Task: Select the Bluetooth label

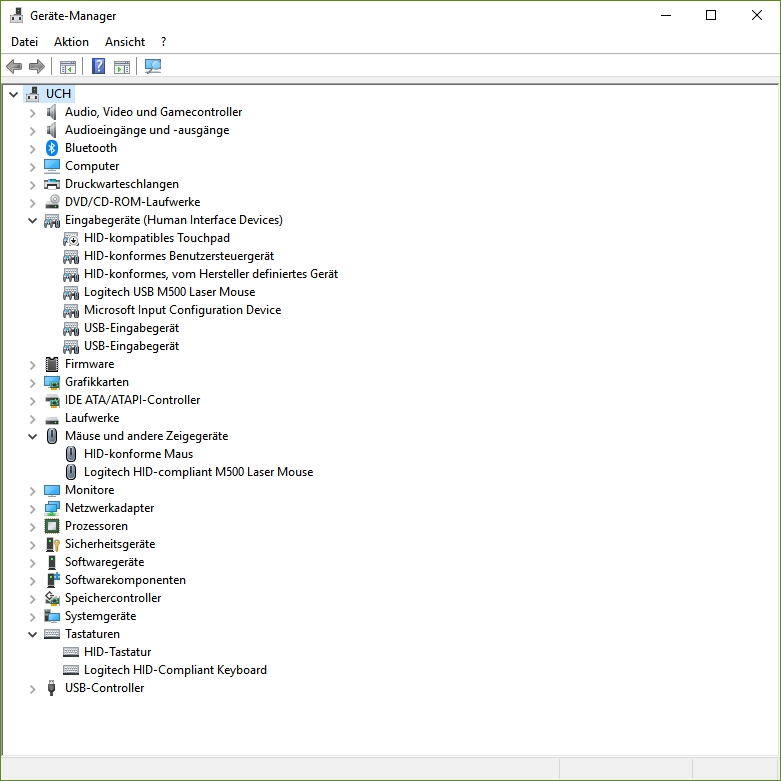Action: coord(91,148)
